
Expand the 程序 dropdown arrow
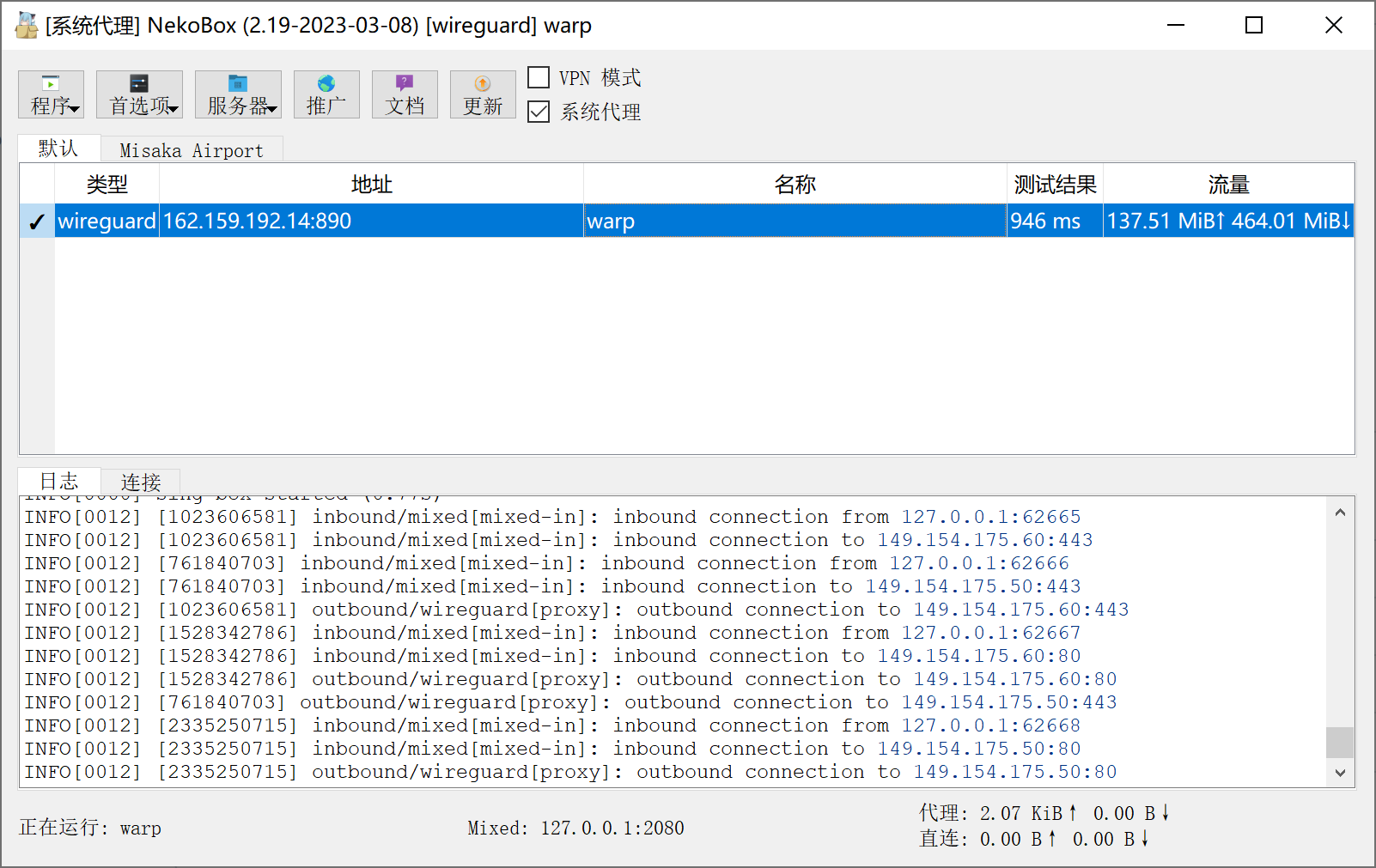pyautogui.click(x=75, y=109)
